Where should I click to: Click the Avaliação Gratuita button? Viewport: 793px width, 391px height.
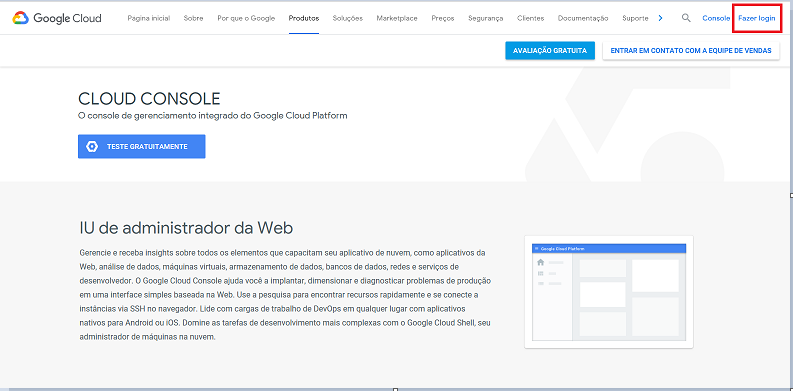(550, 51)
